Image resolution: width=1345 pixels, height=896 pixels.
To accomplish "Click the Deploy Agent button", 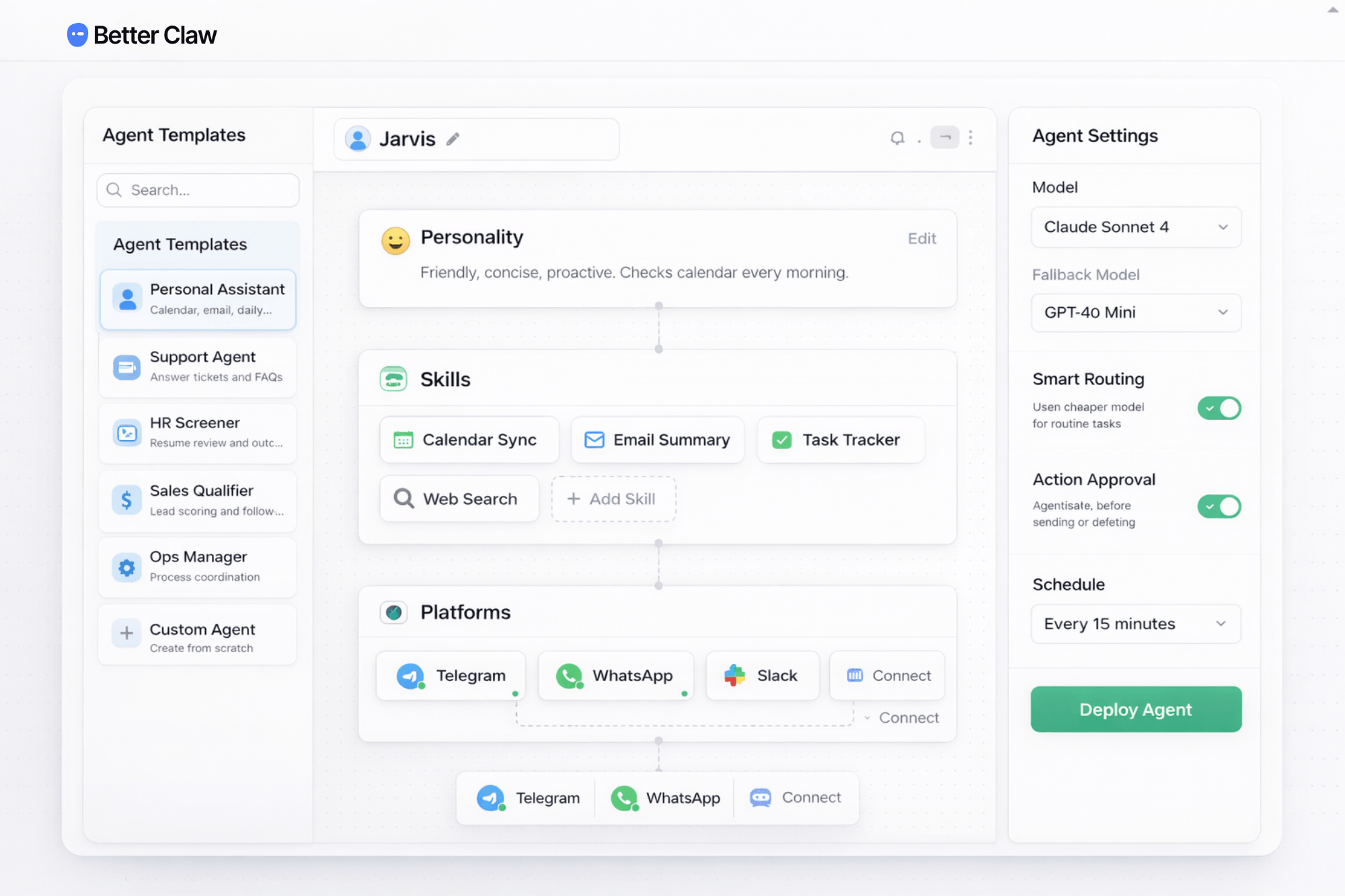I will [1135, 709].
